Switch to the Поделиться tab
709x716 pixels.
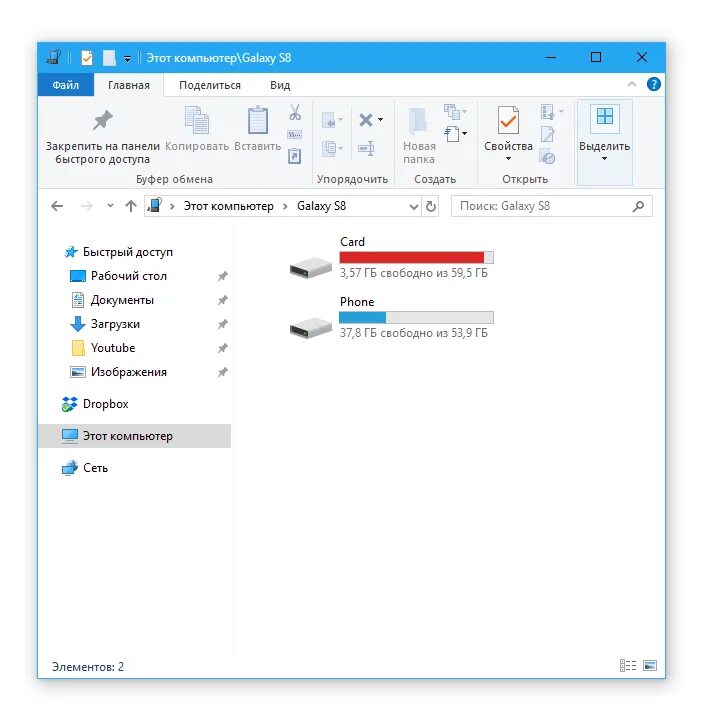210,85
